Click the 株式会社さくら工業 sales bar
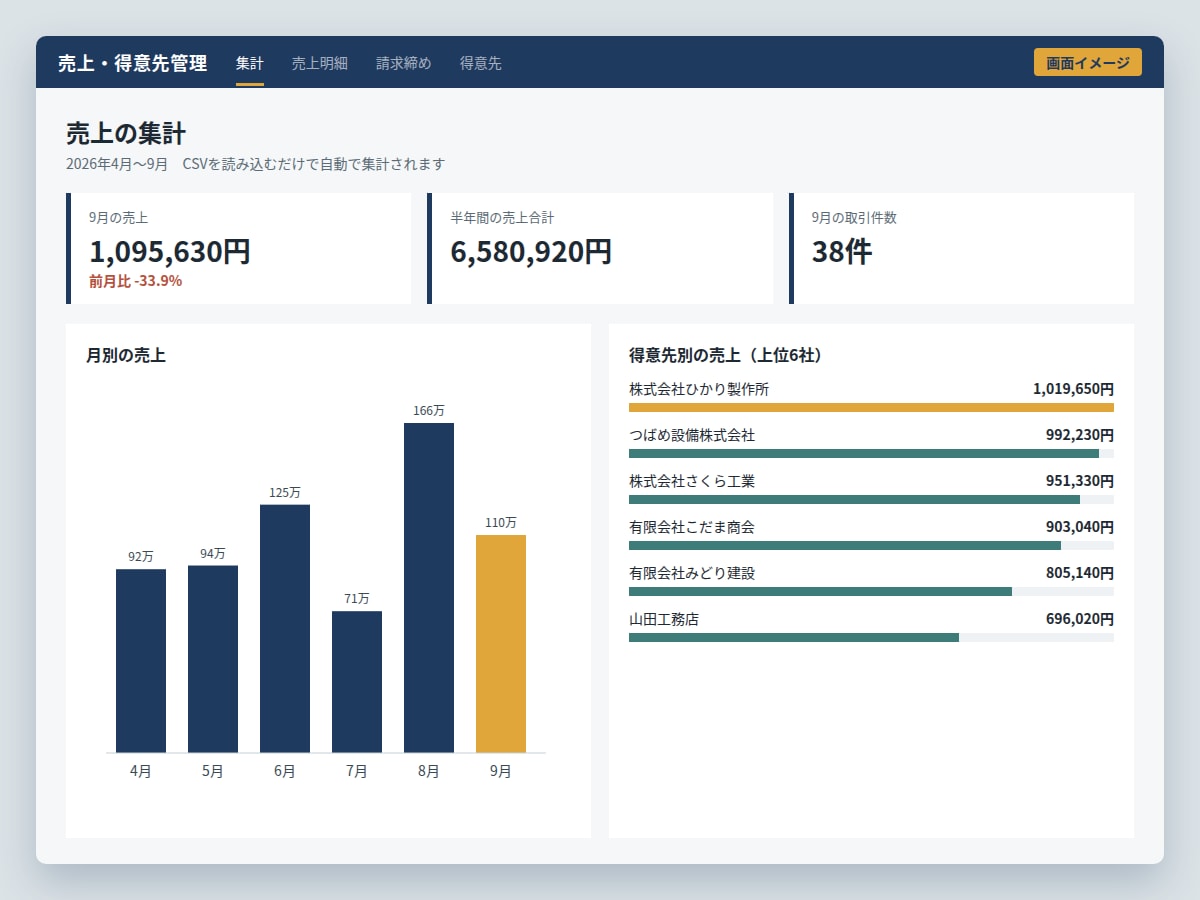 [x=871, y=500]
